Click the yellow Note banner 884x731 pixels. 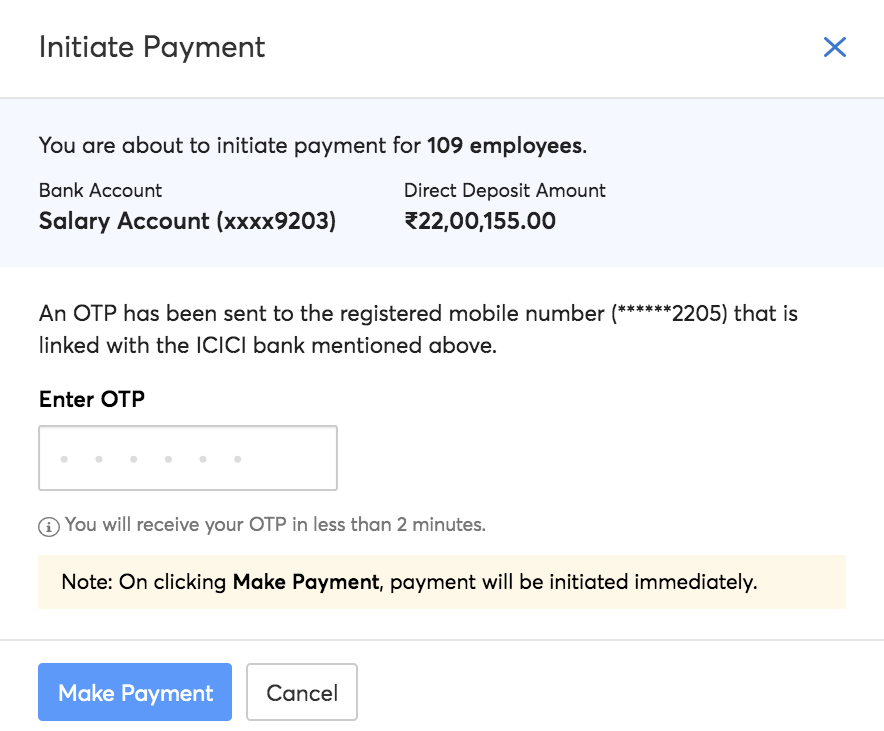(x=442, y=582)
